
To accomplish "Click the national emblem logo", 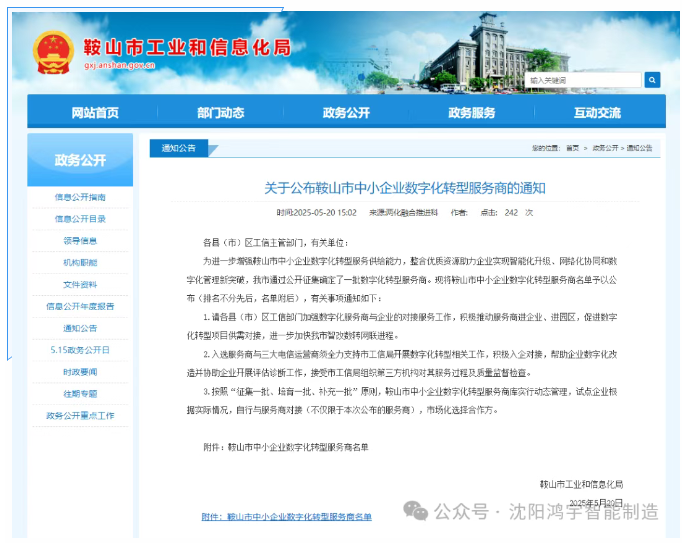I will pos(53,51).
